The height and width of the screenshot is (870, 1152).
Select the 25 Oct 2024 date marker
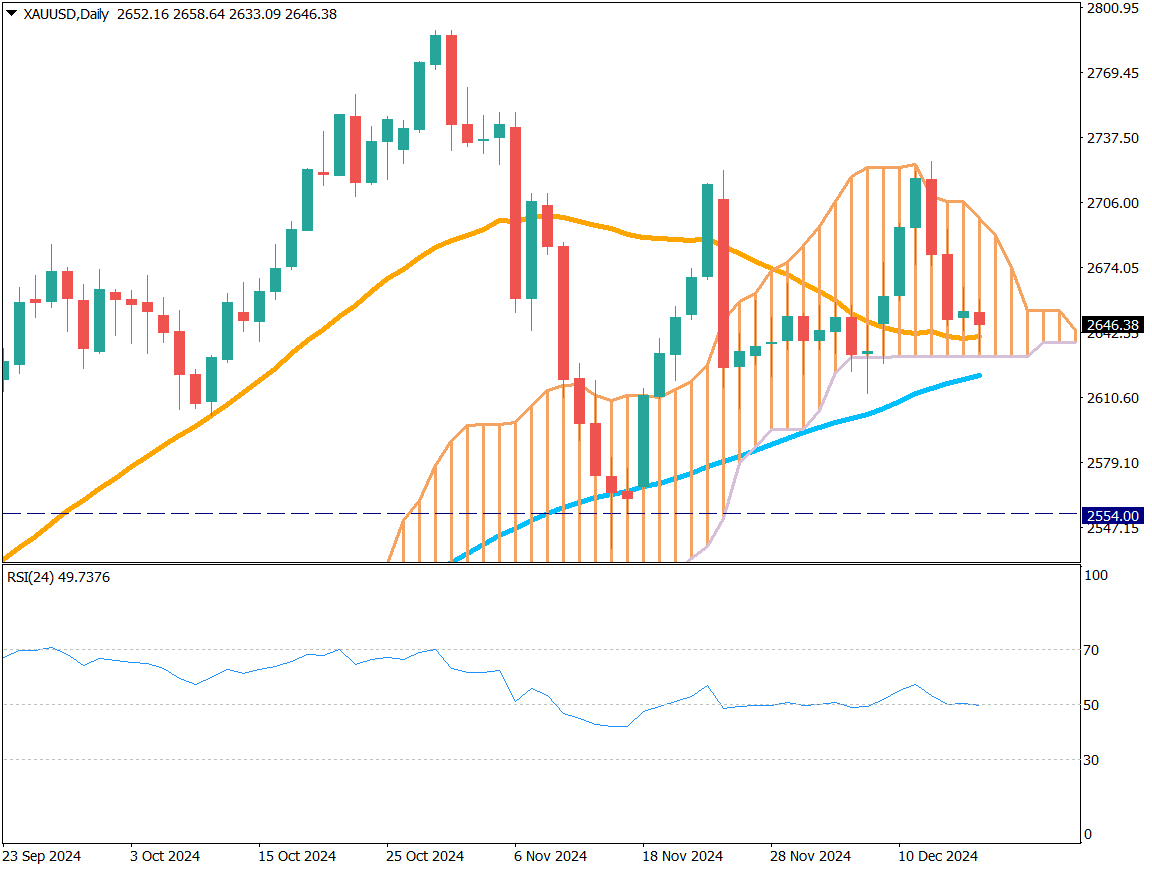click(x=425, y=856)
